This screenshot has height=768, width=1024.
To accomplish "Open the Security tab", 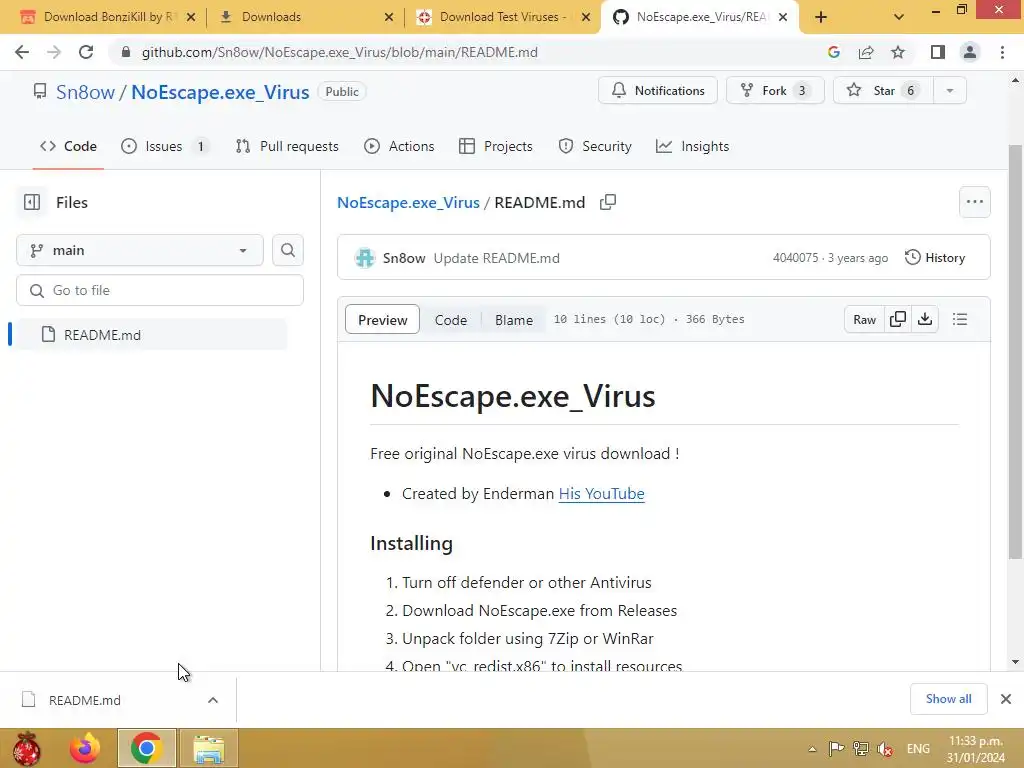I will point(595,146).
